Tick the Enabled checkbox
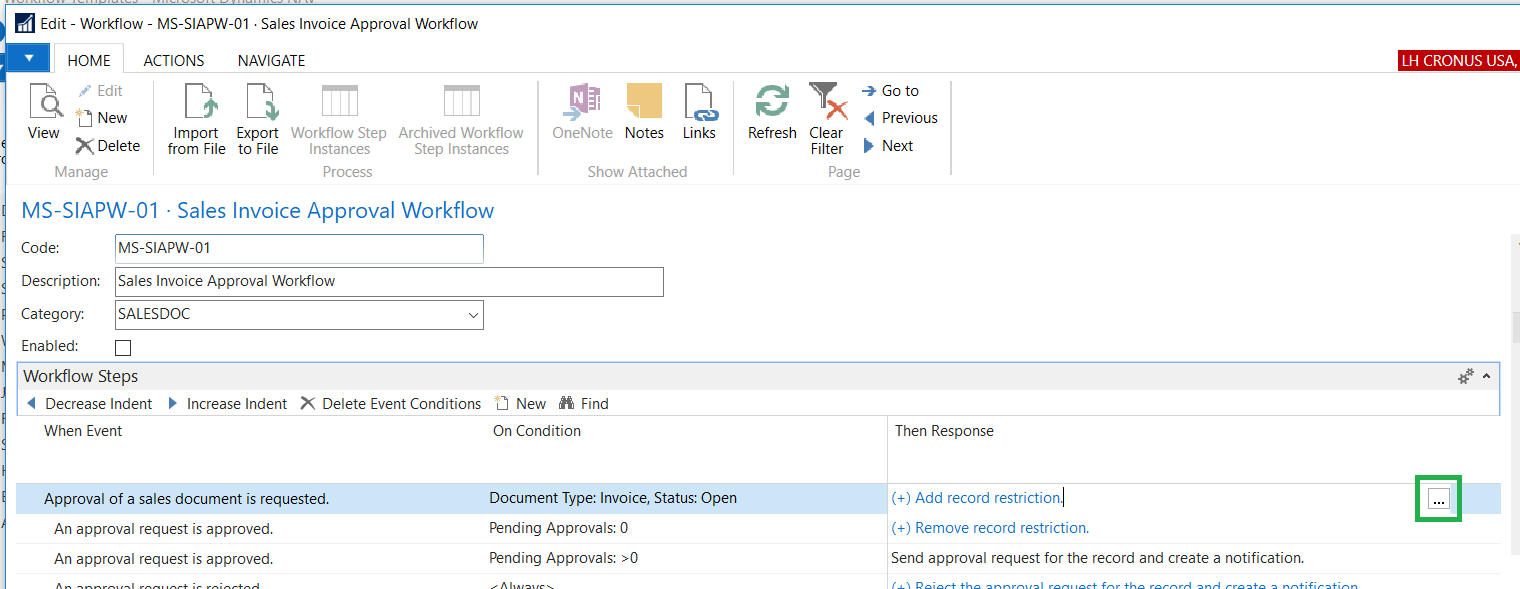 pos(123,348)
